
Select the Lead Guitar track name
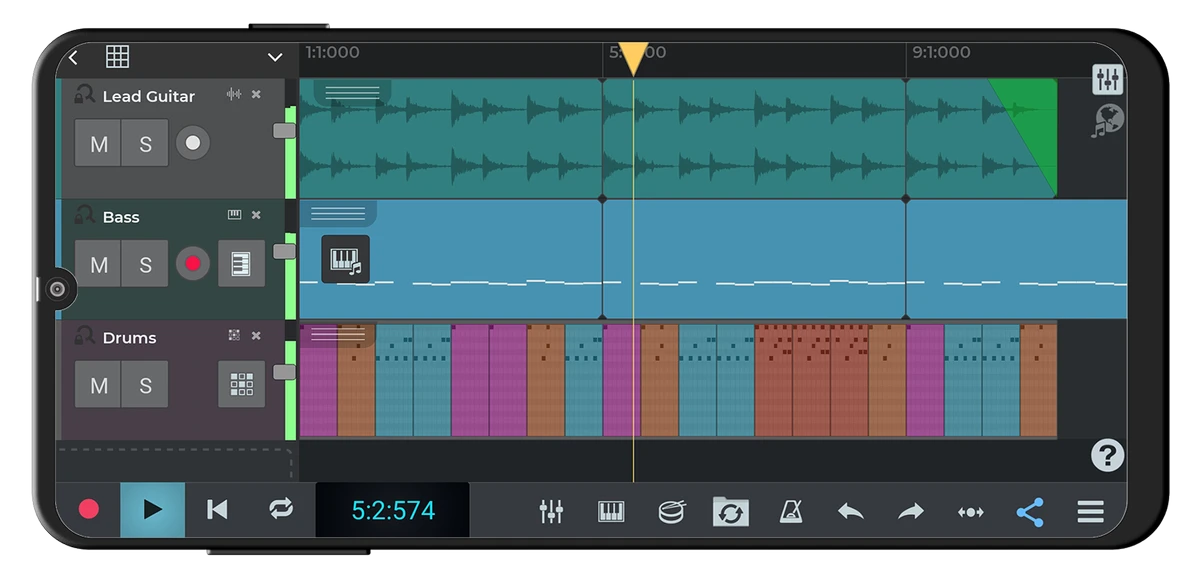148,96
